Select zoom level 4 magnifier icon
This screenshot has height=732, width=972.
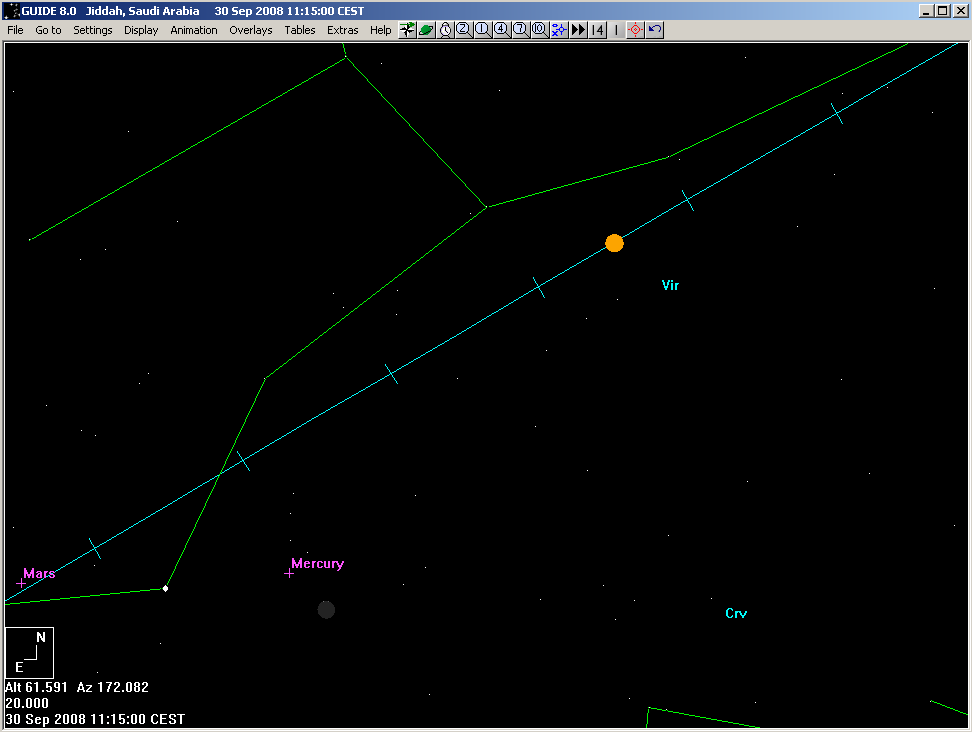501,30
